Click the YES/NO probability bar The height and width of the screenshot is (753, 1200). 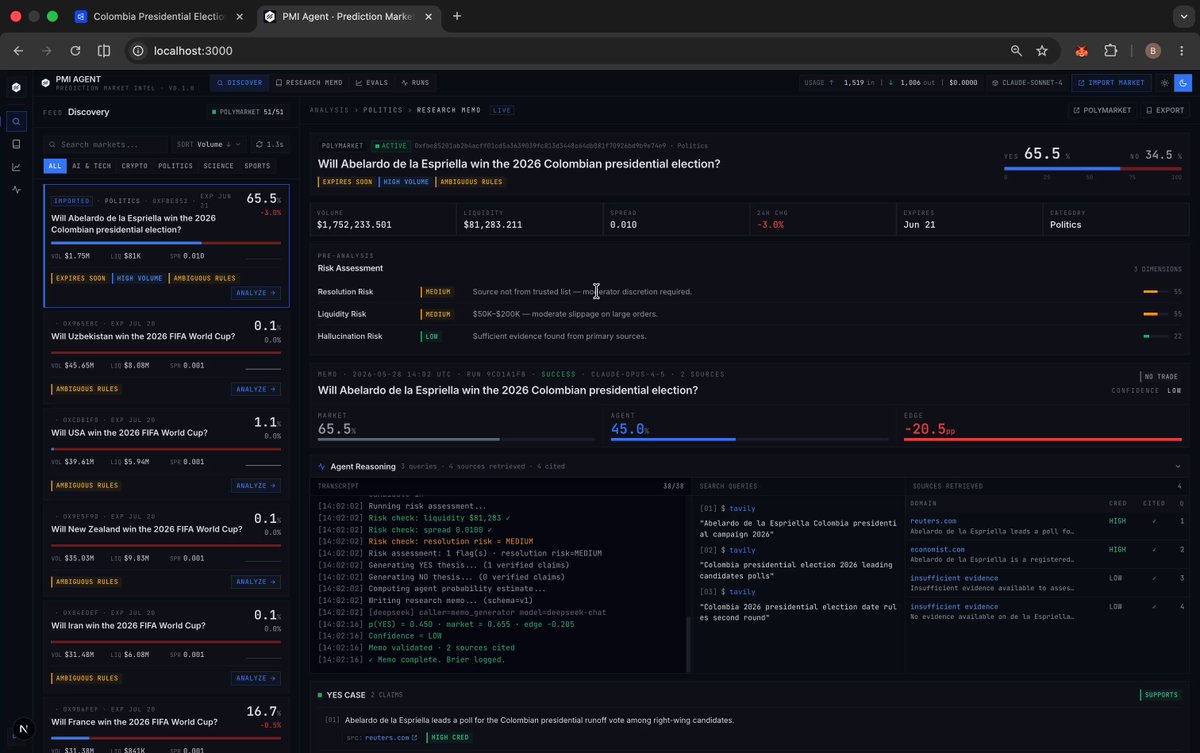pyautogui.click(x=1093, y=169)
